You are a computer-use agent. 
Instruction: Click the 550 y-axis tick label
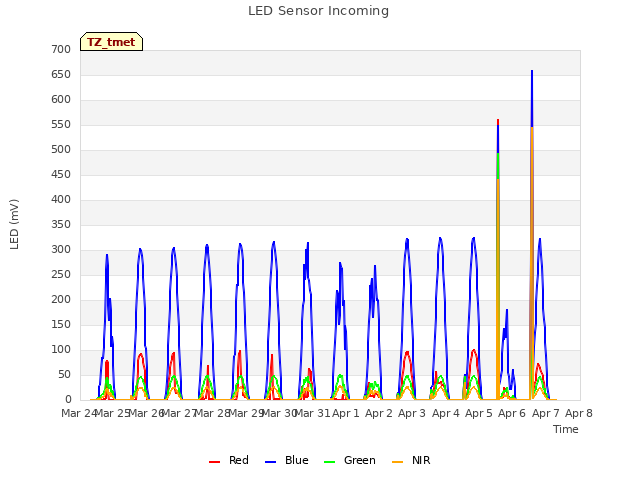point(61,125)
